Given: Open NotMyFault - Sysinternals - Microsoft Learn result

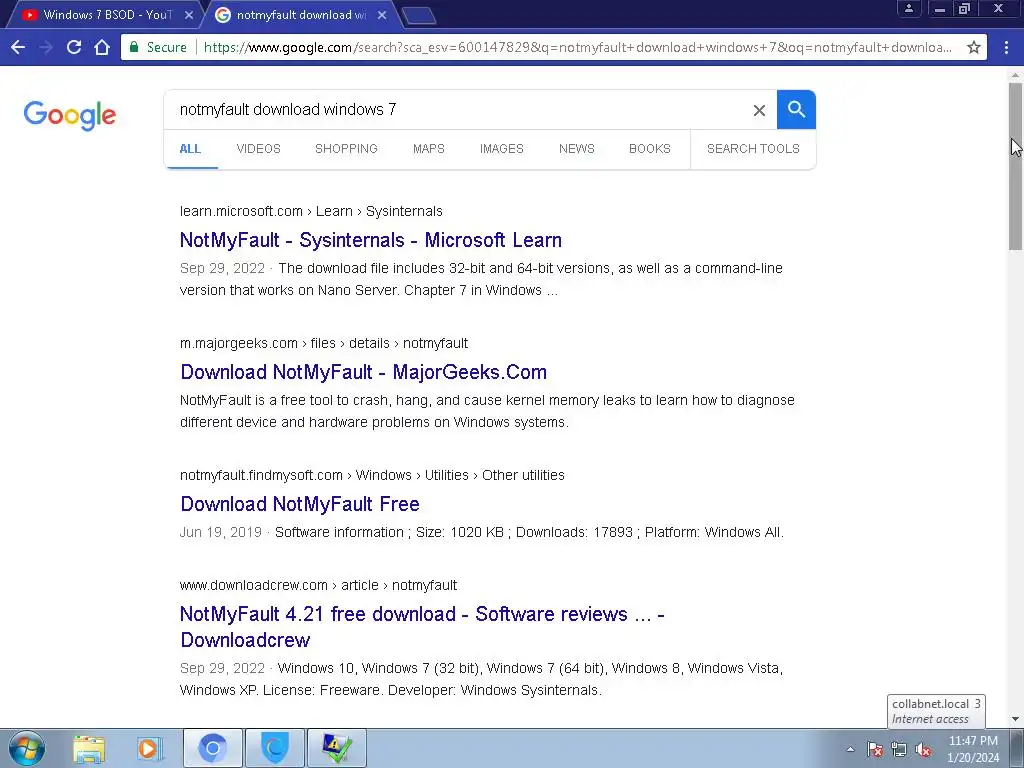Looking at the screenshot, I should click(371, 240).
